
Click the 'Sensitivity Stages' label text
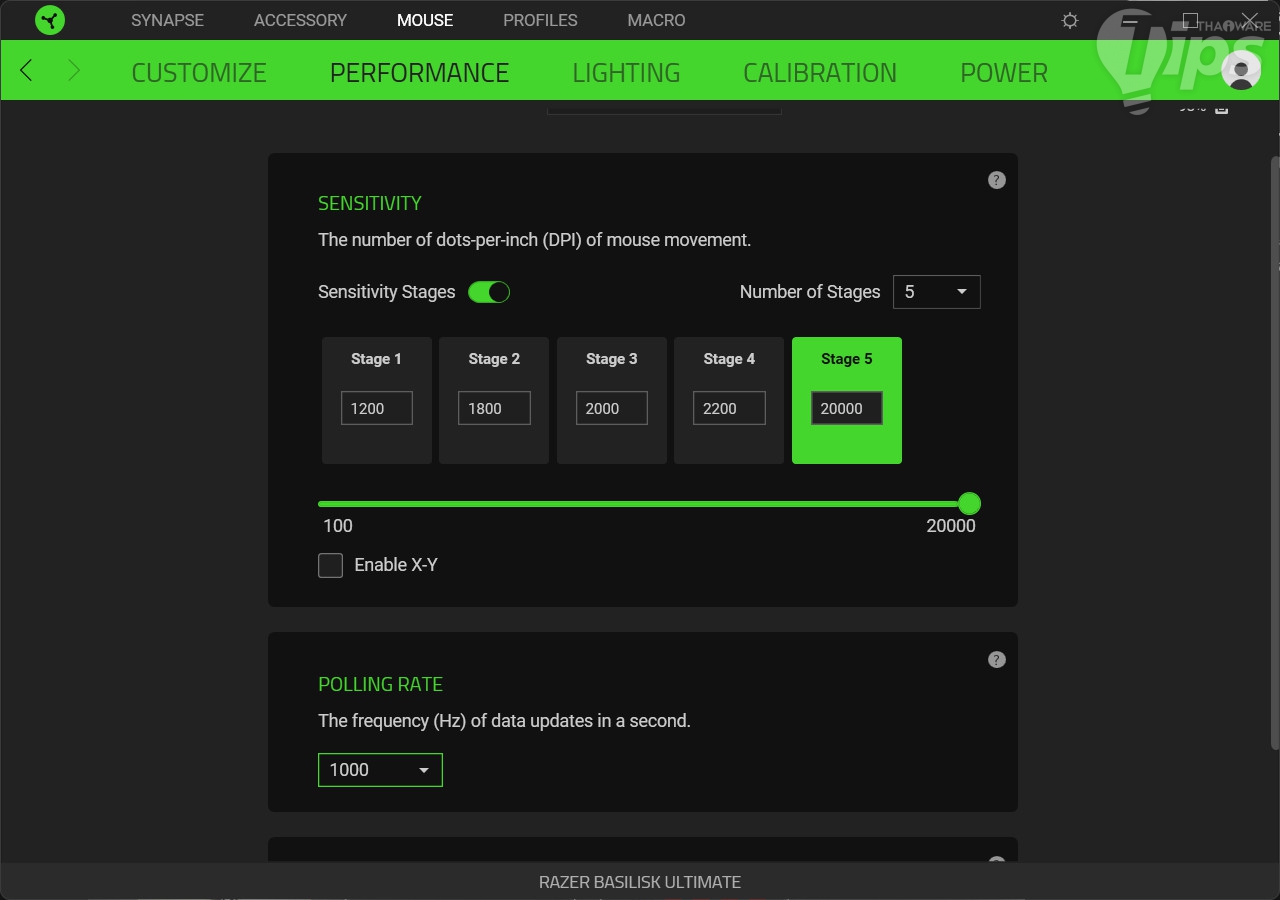pyautogui.click(x=386, y=292)
